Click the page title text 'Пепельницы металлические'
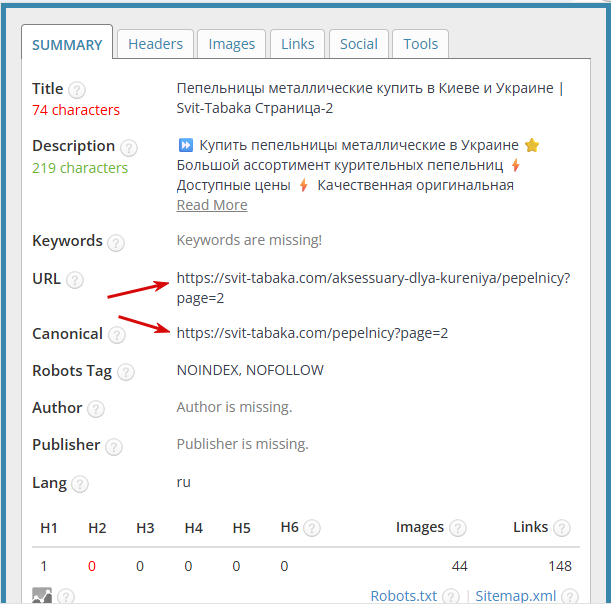 click(275, 88)
